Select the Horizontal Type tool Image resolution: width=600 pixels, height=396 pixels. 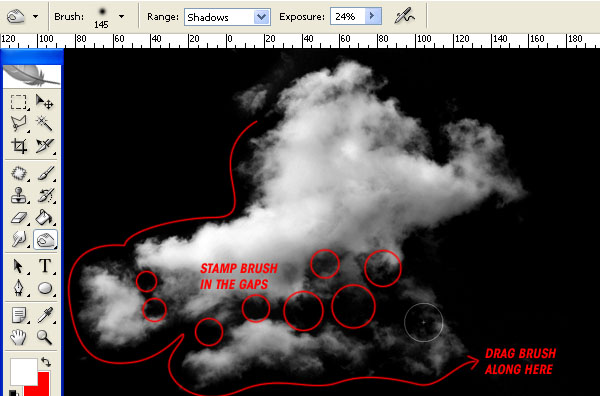tap(45, 266)
